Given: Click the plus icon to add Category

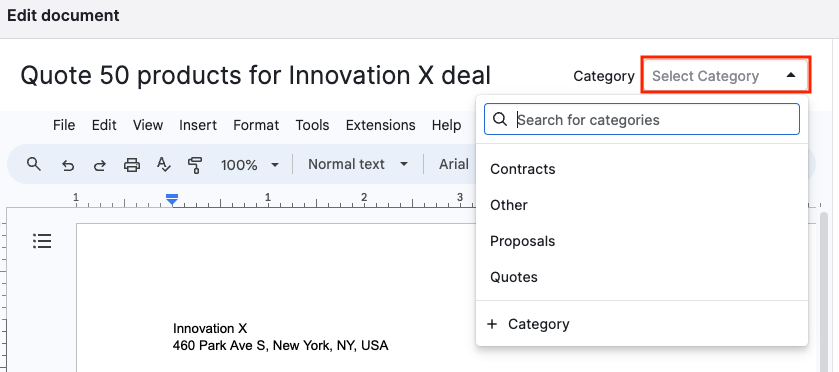Looking at the screenshot, I should tap(492, 324).
